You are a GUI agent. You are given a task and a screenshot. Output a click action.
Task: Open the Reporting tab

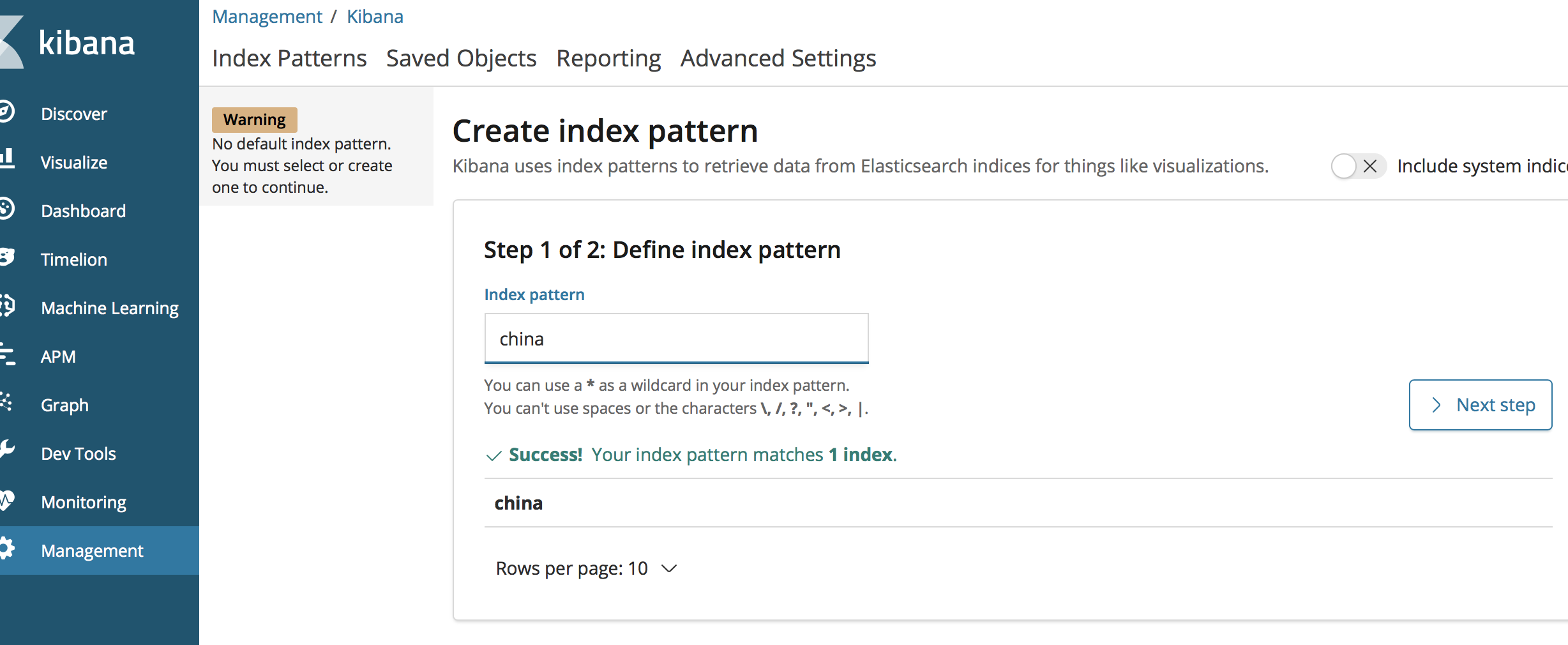pos(608,58)
